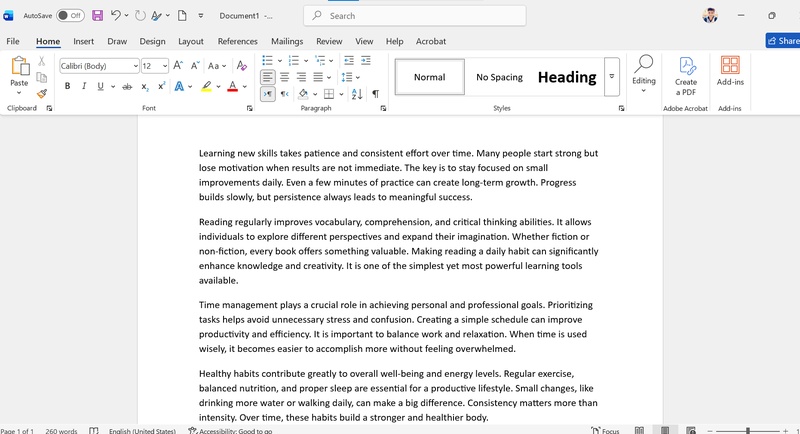
Task: Apply strikethrough to the text
Action: click(x=127, y=87)
